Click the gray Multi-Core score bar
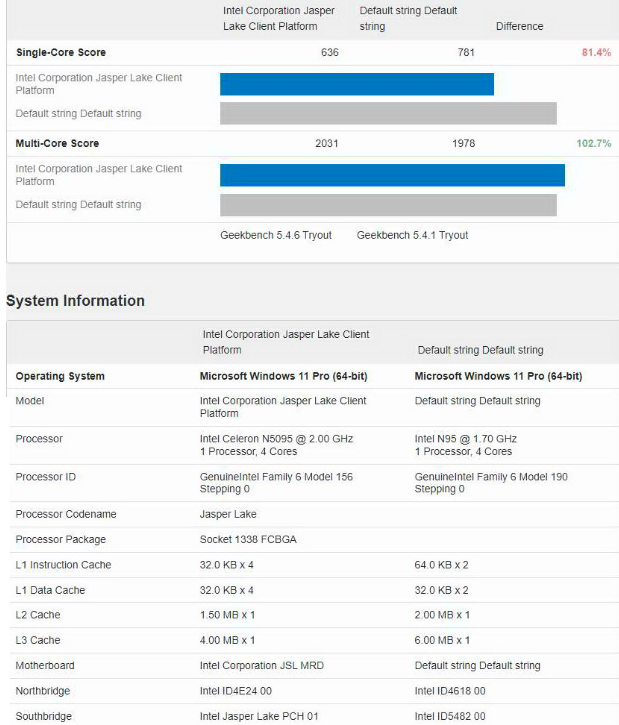 click(388, 205)
